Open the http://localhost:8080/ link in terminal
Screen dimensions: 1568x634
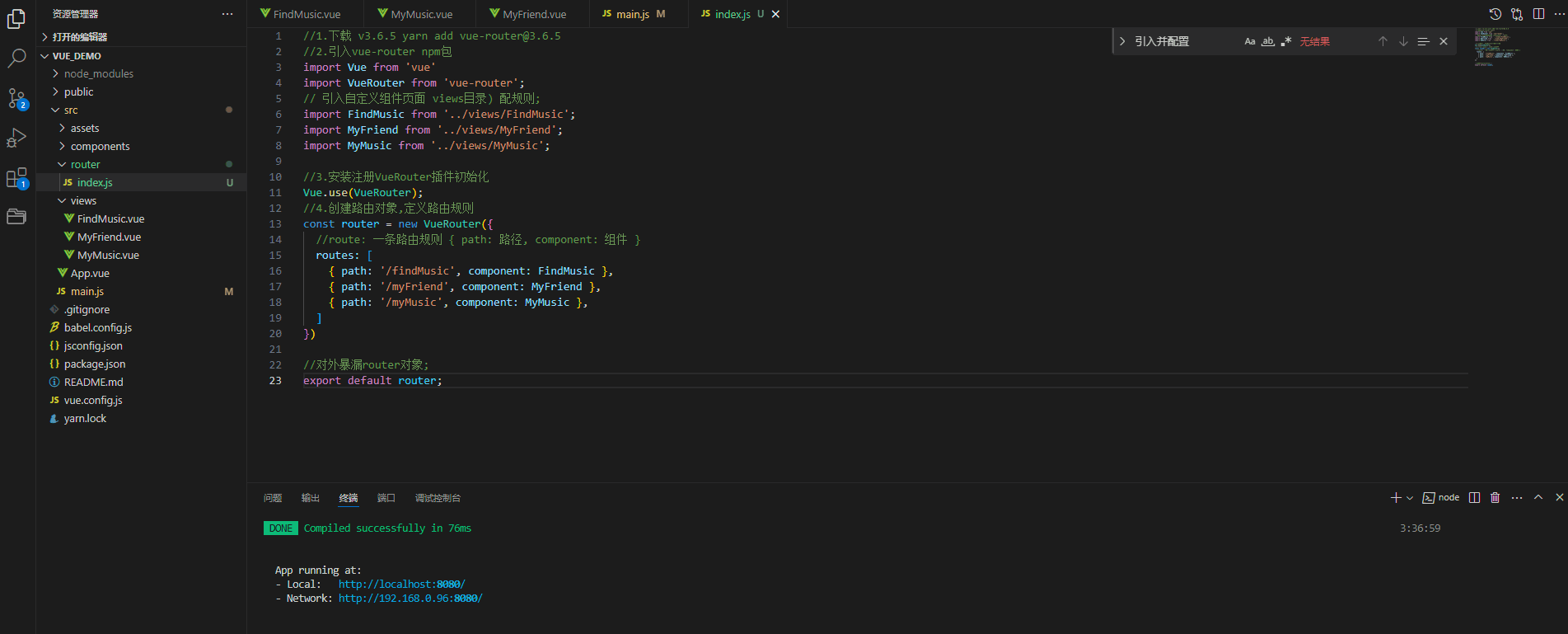(x=402, y=585)
